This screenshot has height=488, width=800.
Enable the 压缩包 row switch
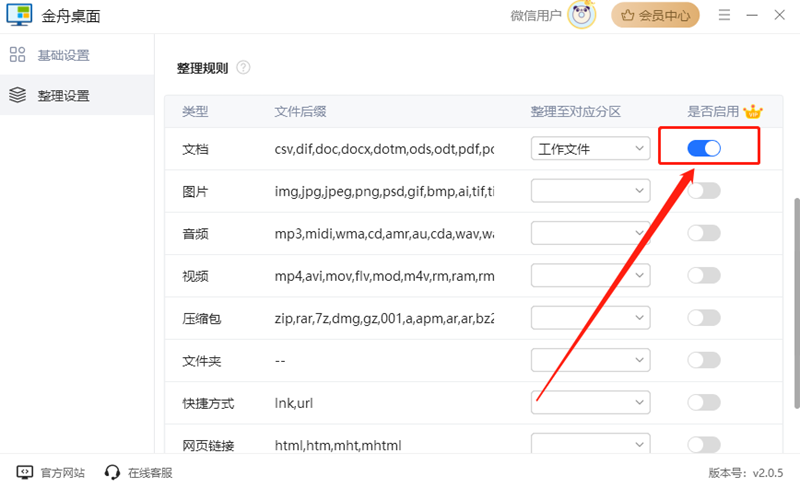pyautogui.click(x=704, y=318)
